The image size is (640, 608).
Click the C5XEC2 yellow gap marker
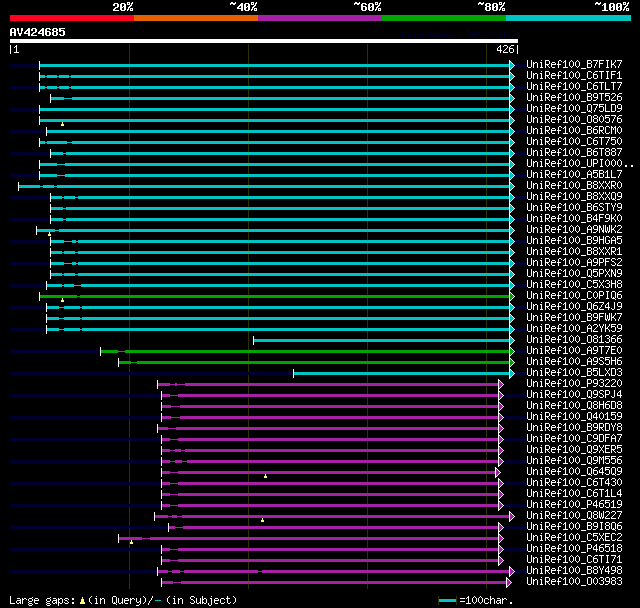pyautogui.click(x=131, y=542)
